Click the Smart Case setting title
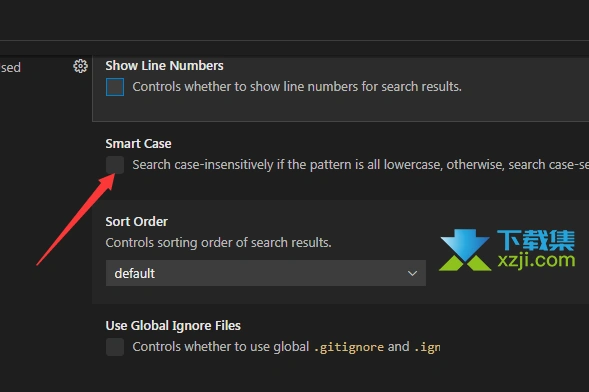Screen dimensions: 589x392 138,143
